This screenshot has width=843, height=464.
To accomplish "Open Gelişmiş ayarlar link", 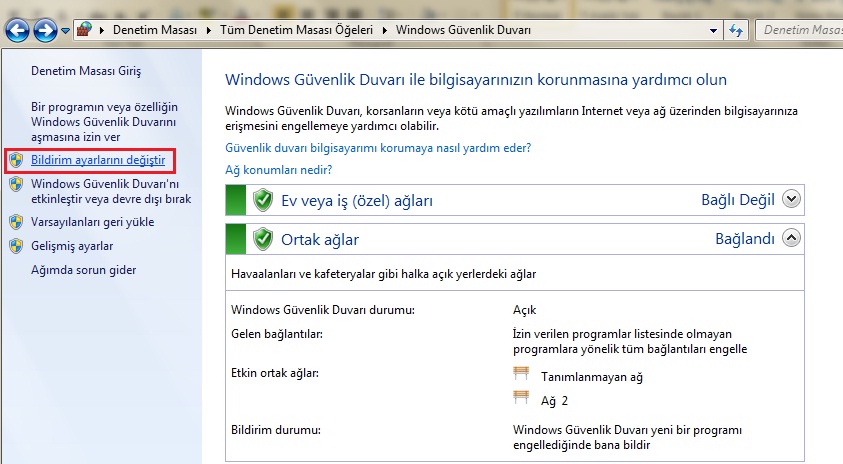I will click(72, 246).
